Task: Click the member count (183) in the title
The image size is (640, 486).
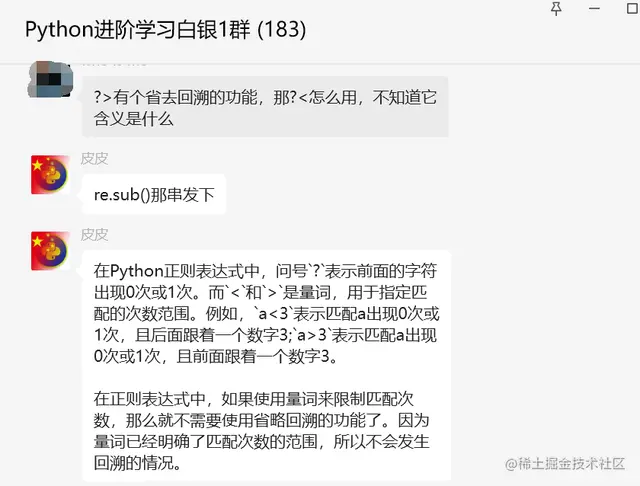Action: tap(282, 29)
